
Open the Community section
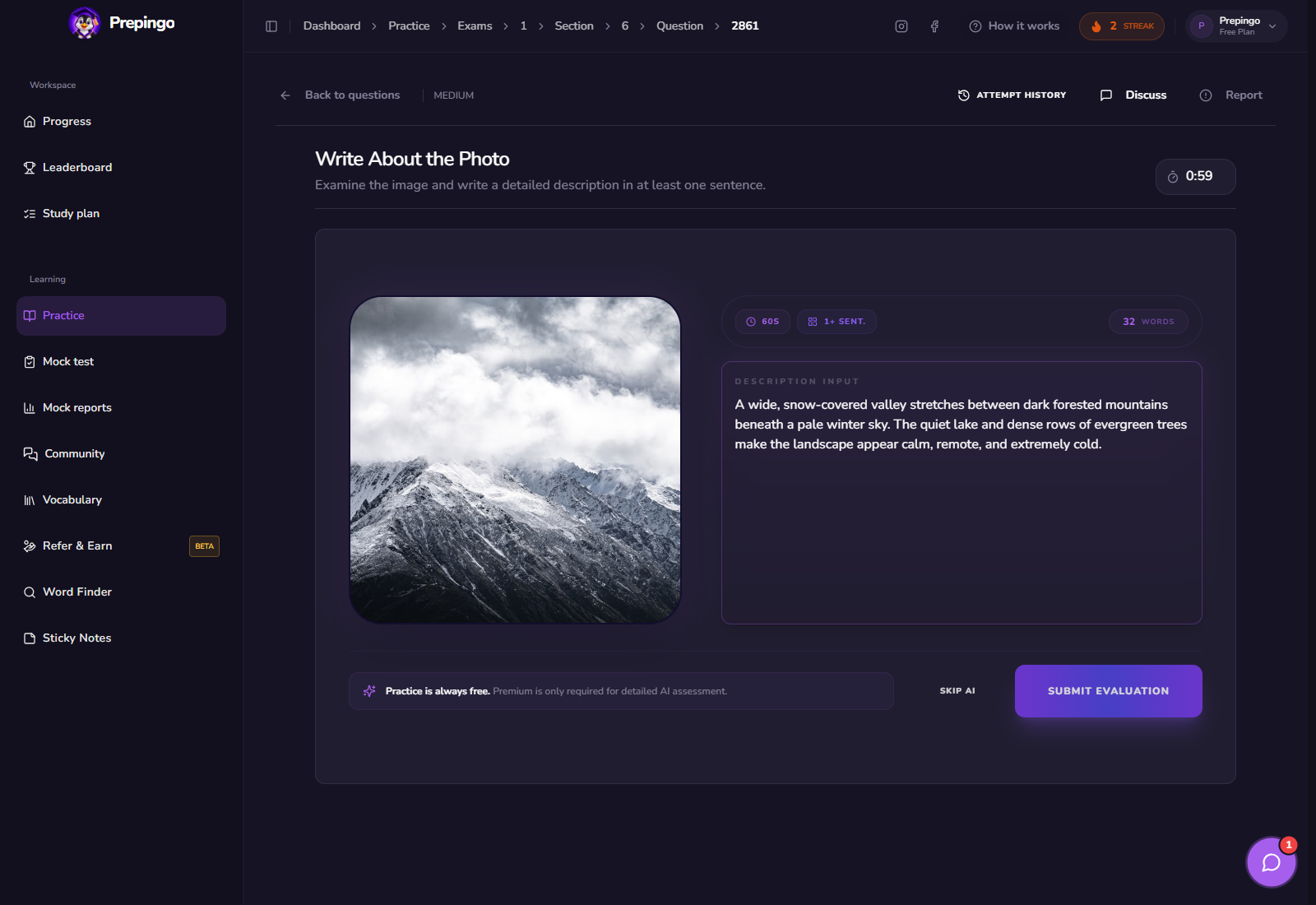click(121, 454)
